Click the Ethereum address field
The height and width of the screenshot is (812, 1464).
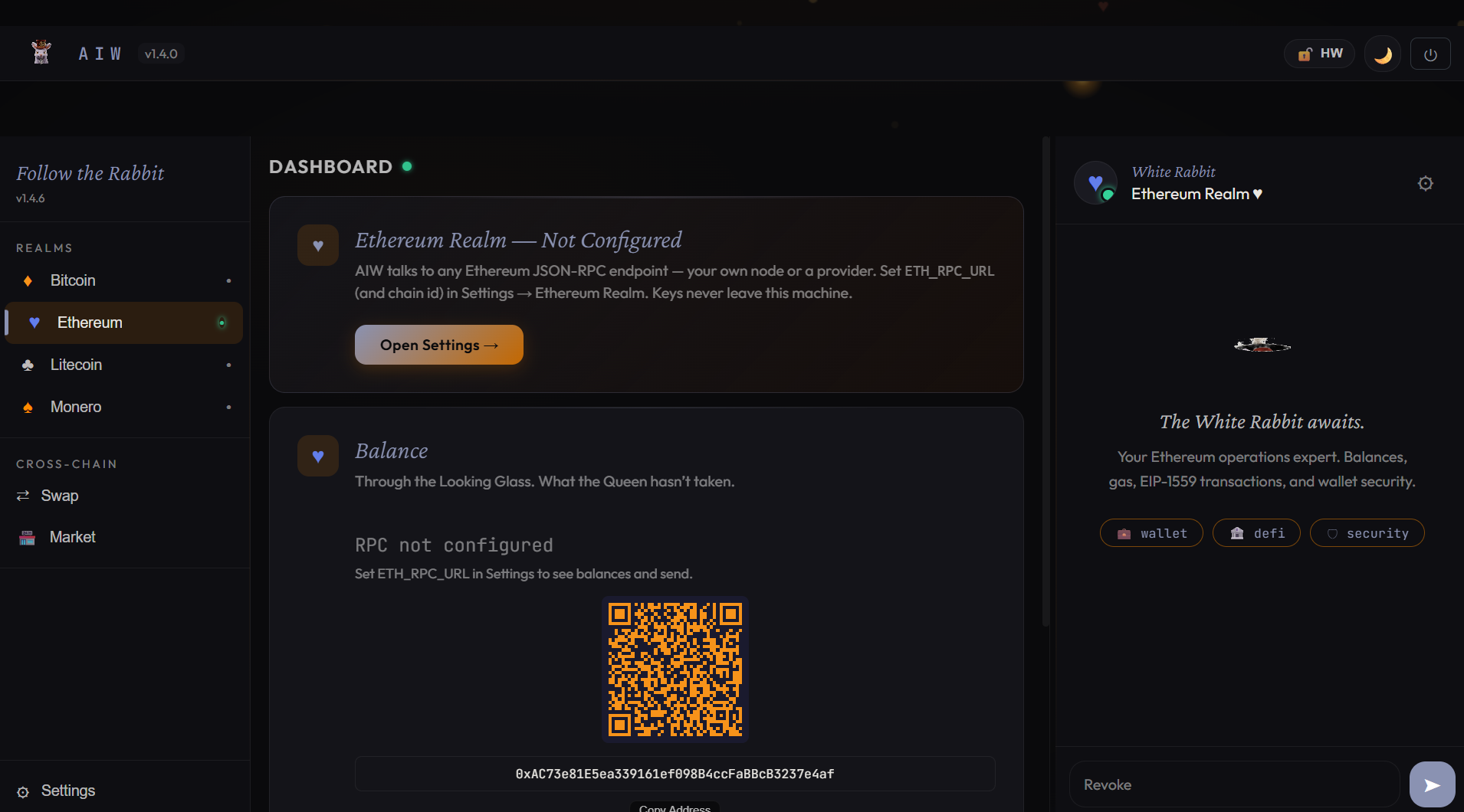click(x=675, y=774)
